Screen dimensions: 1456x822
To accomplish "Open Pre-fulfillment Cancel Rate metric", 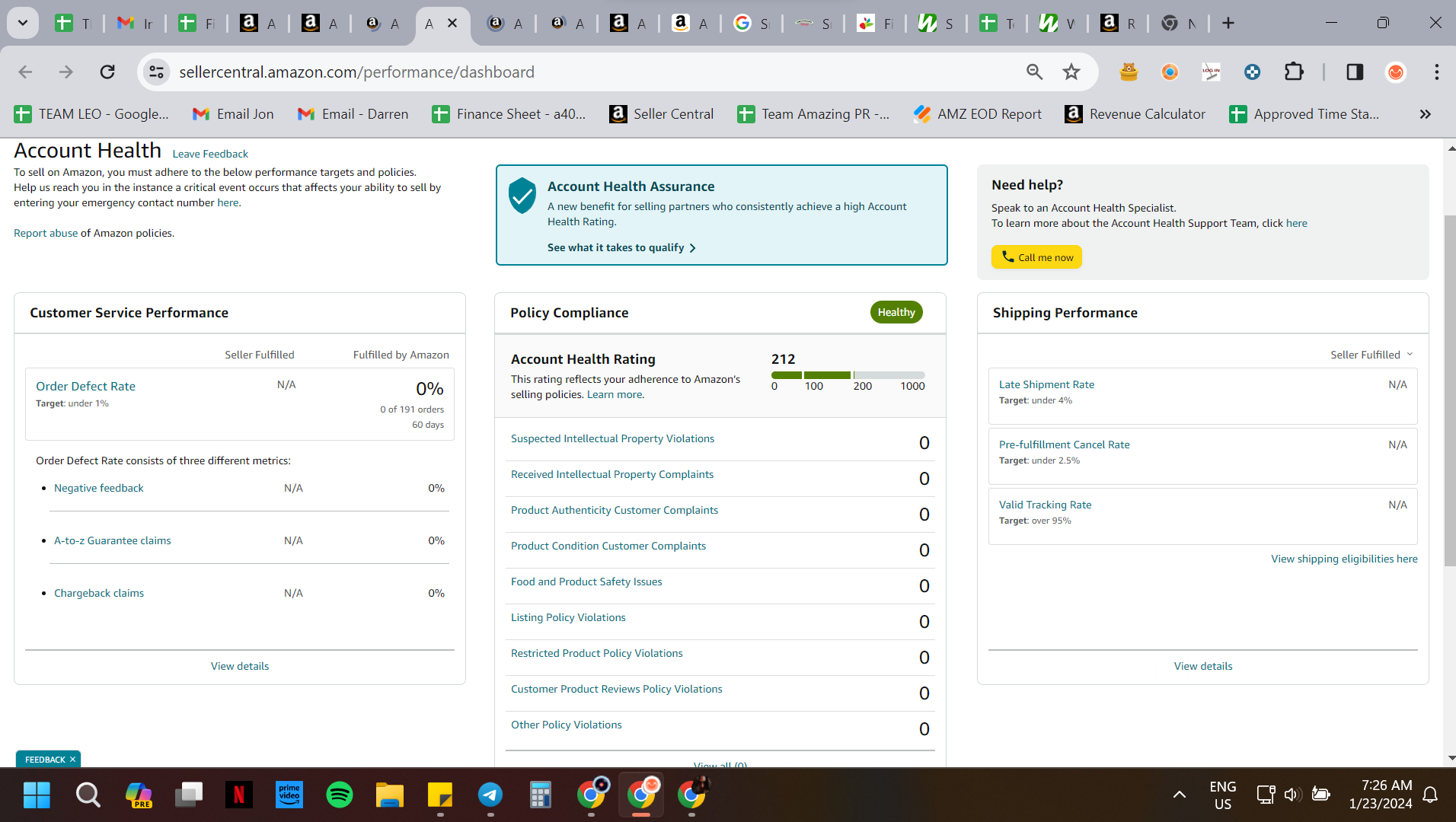I will (x=1065, y=444).
